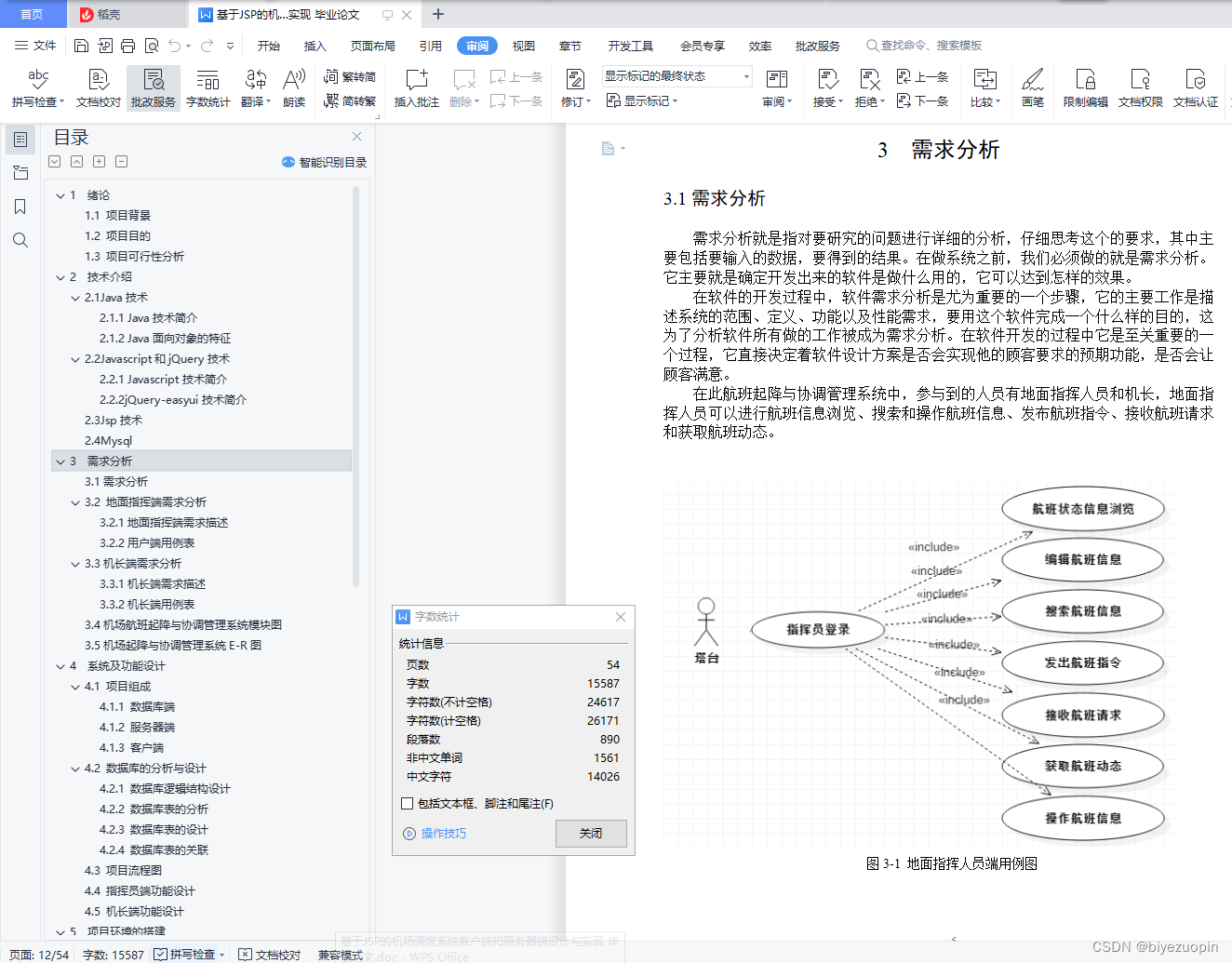
Task: Open the spell check (拼写检查) tool
Action: (37, 88)
